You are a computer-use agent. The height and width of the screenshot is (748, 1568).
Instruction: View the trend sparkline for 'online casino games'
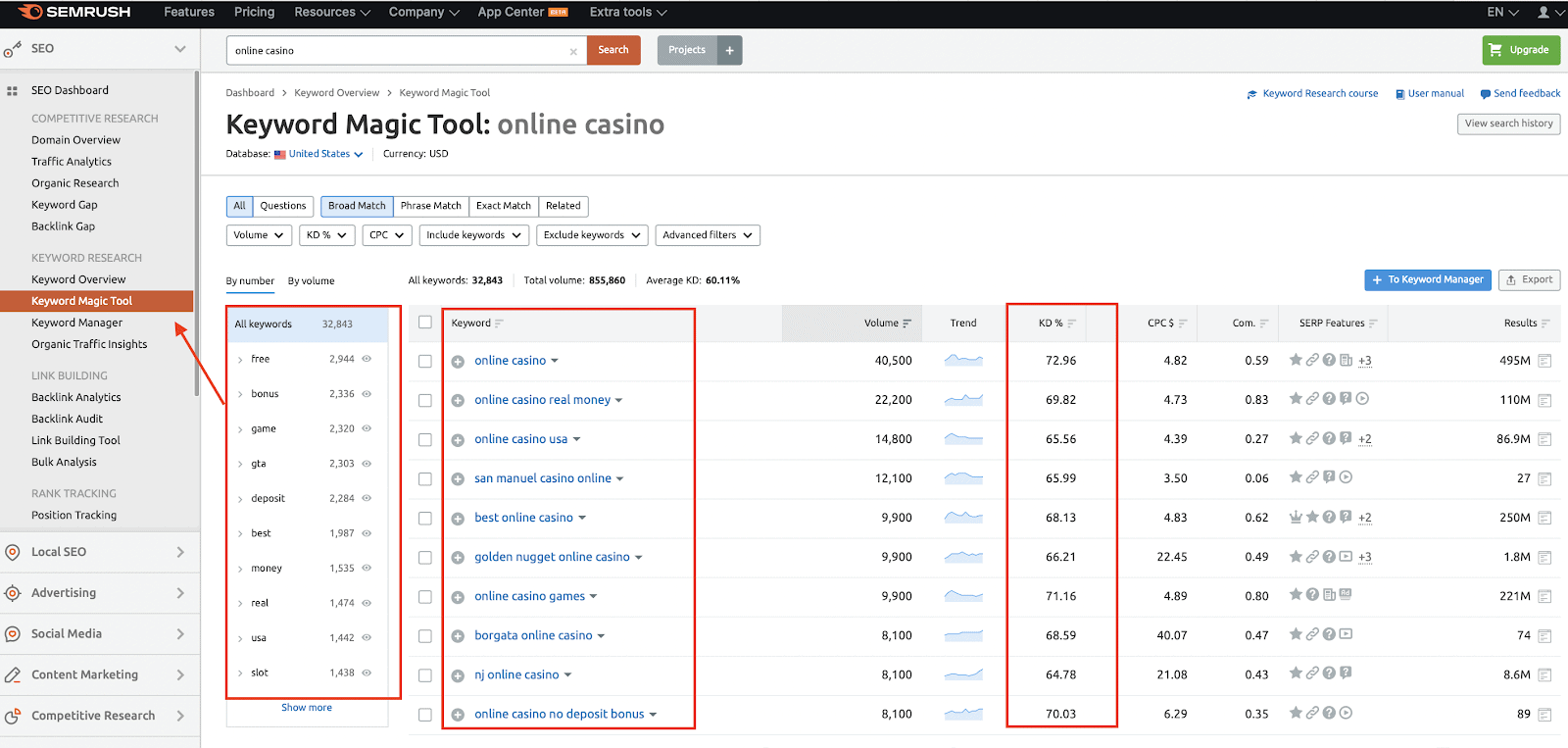pos(963,596)
